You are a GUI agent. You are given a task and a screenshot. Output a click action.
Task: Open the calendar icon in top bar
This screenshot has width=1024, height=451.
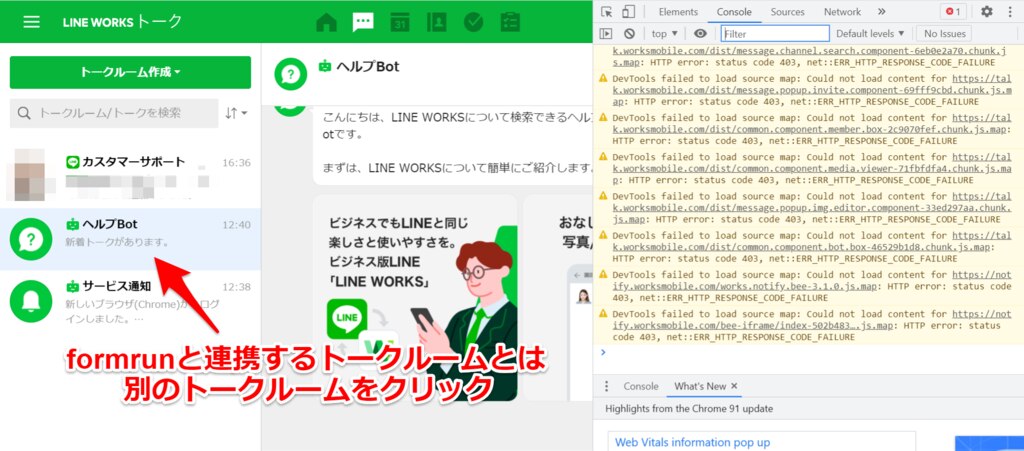pos(400,22)
